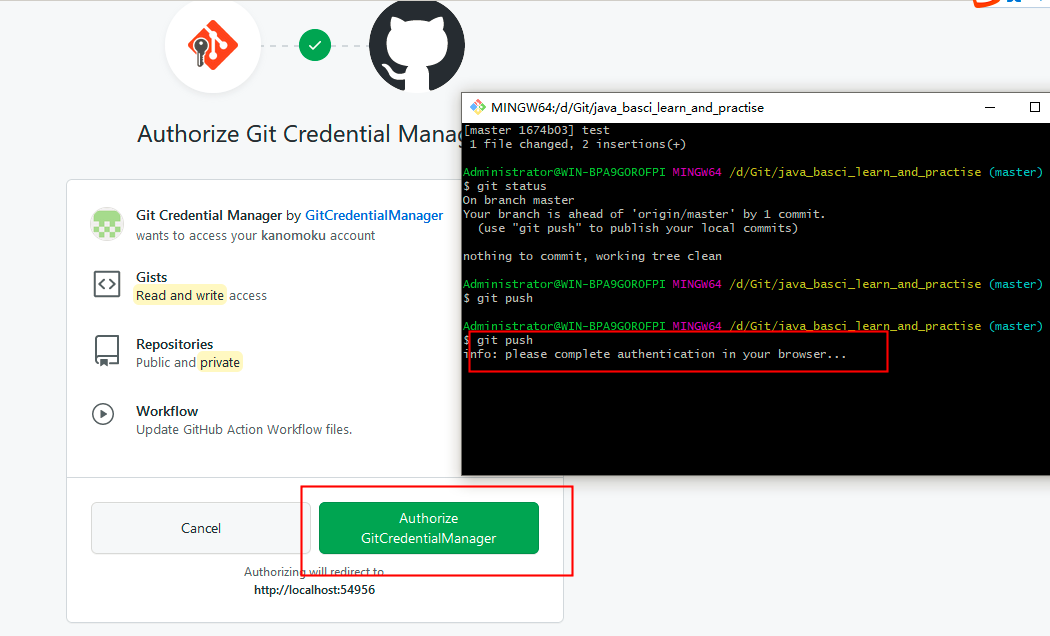Click the http://localhost:54956 redirect URL
This screenshot has height=636, width=1050.
click(x=314, y=590)
